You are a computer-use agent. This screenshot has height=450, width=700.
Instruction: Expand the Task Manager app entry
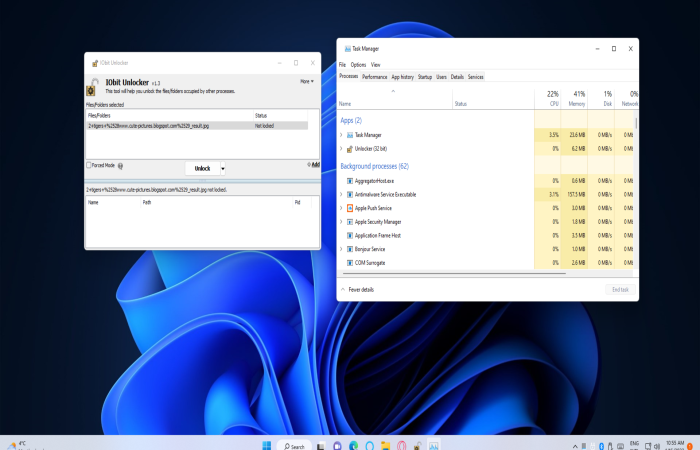pyautogui.click(x=342, y=135)
